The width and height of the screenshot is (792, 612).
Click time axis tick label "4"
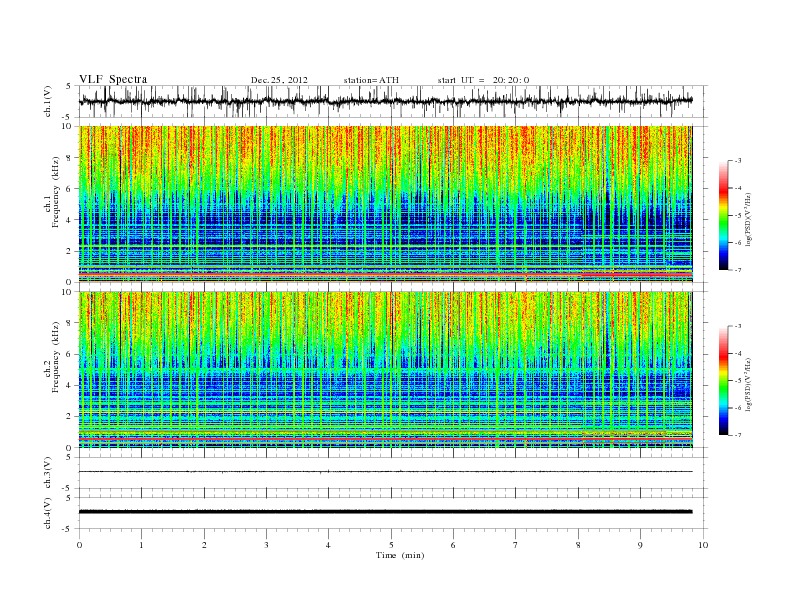pos(328,545)
